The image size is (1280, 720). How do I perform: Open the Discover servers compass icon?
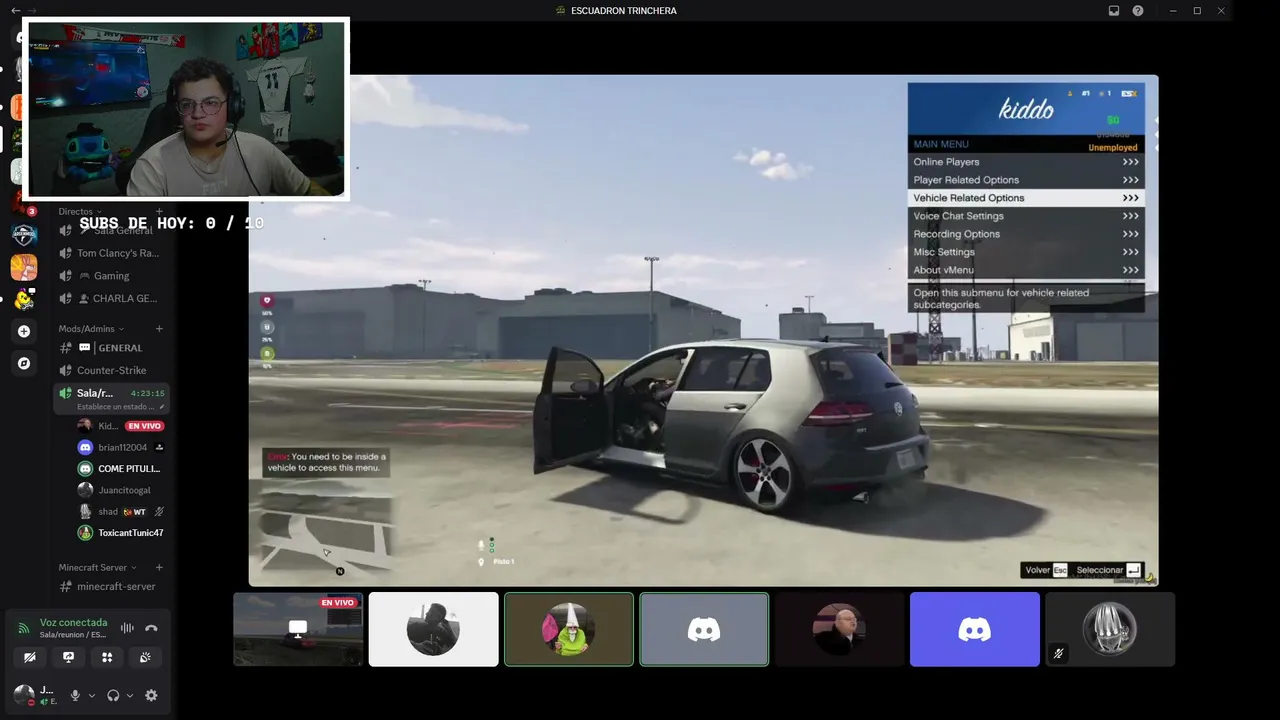tap(24, 363)
